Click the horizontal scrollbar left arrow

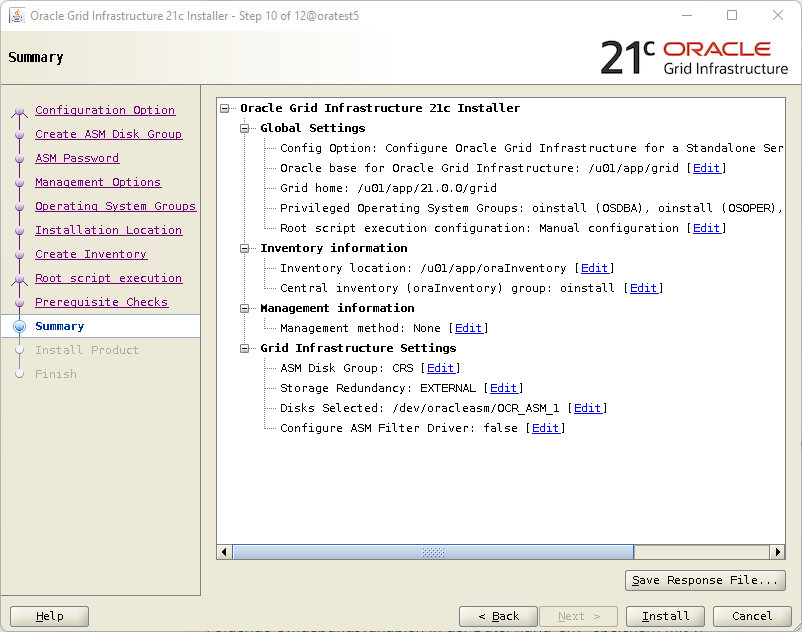pyautogui.click(x=224, y=552)
